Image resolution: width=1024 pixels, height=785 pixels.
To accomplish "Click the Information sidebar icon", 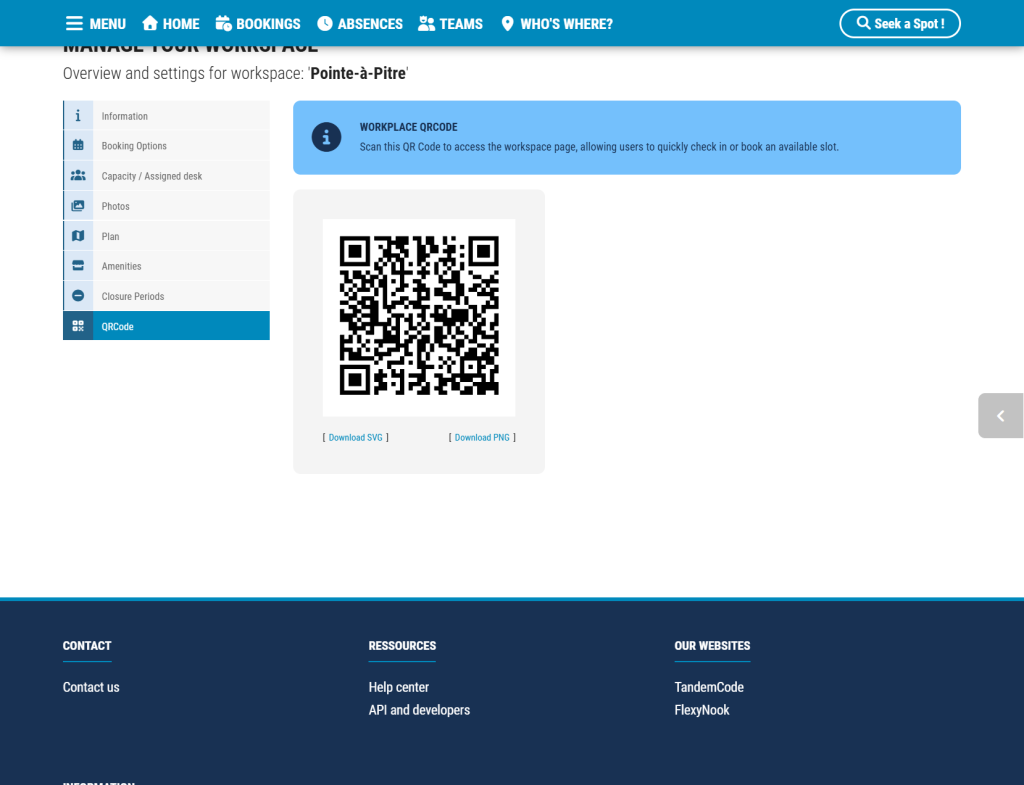I will point(78,116).
